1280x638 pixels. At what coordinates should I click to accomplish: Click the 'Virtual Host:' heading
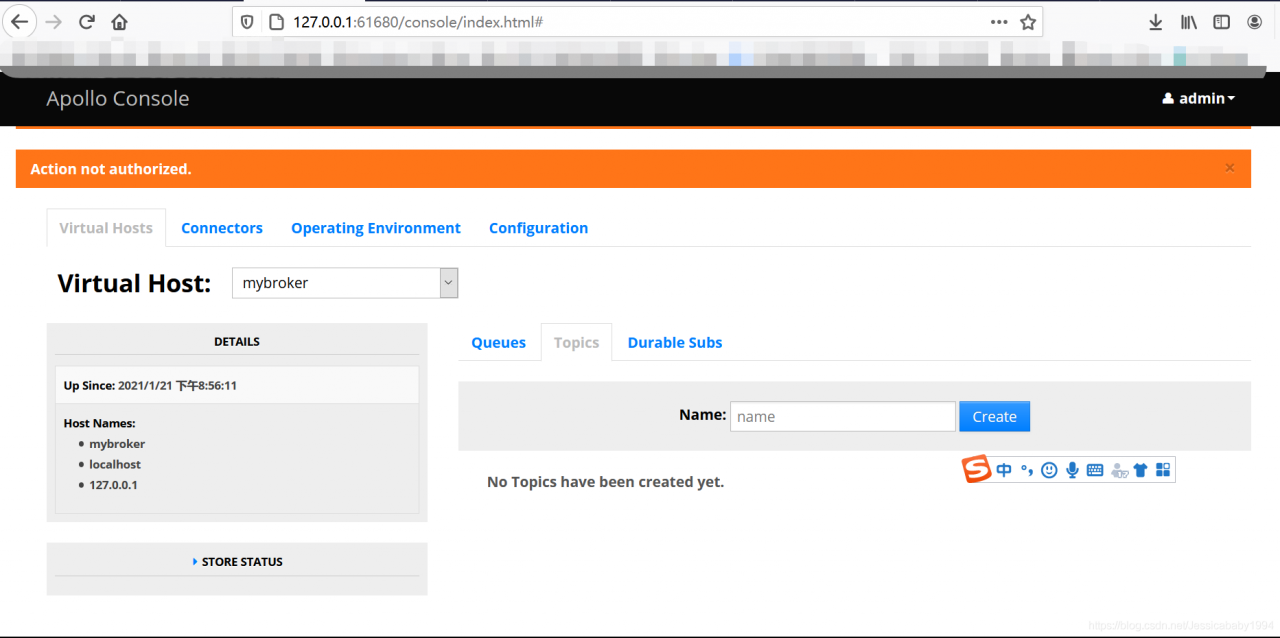click(134, 283)
